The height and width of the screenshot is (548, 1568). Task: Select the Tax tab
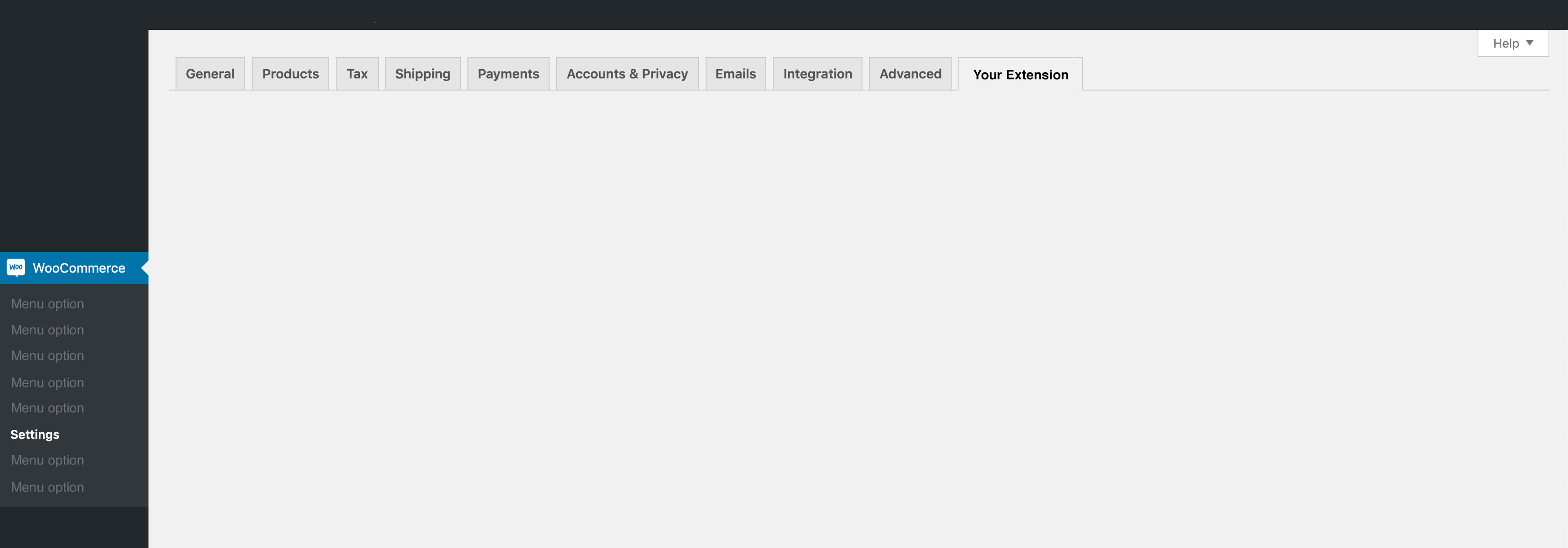point(357,74)
